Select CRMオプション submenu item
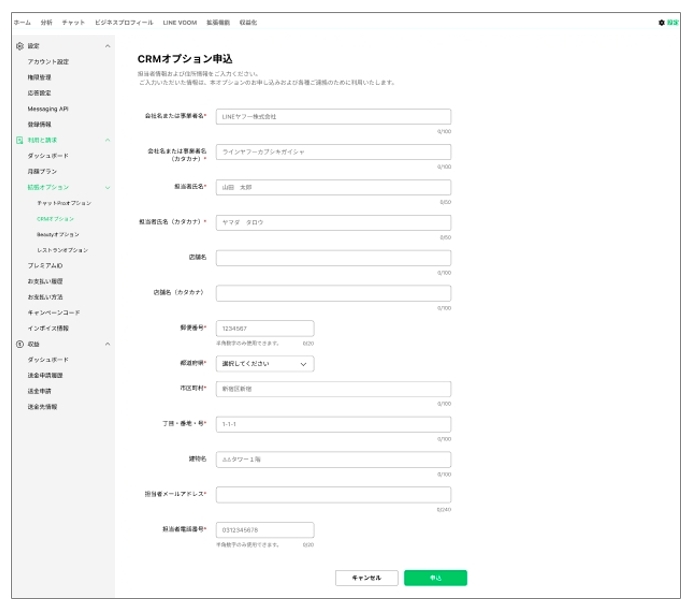The width and height of the screenshot is (691, 607). (x=56, y=219)
